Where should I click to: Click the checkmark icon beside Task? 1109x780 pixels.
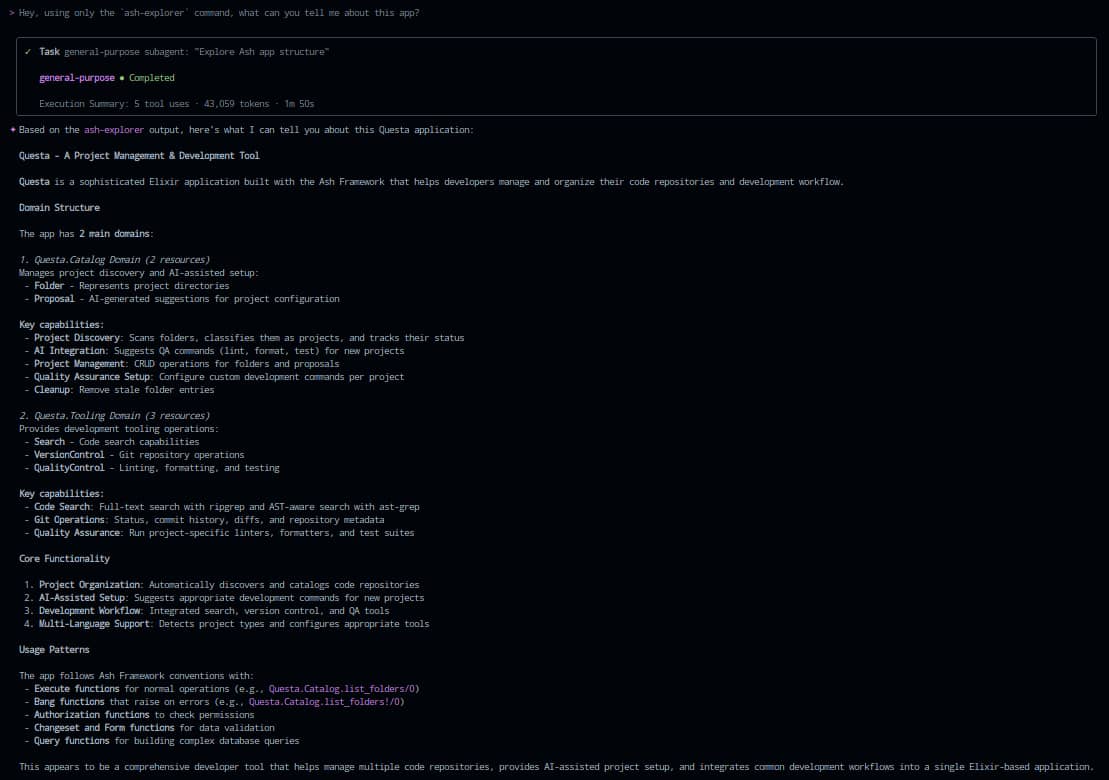coord(28,51)
